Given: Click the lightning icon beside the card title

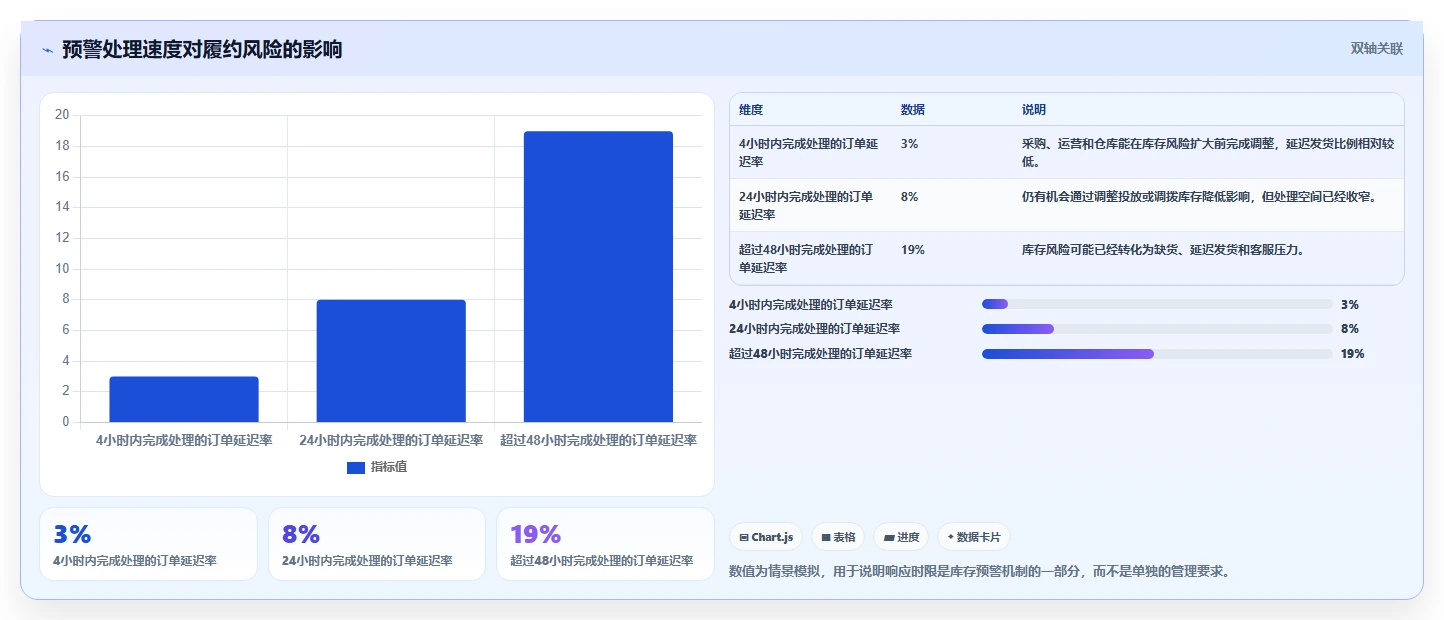Looking at the screenshot, I should click(47, 50).
